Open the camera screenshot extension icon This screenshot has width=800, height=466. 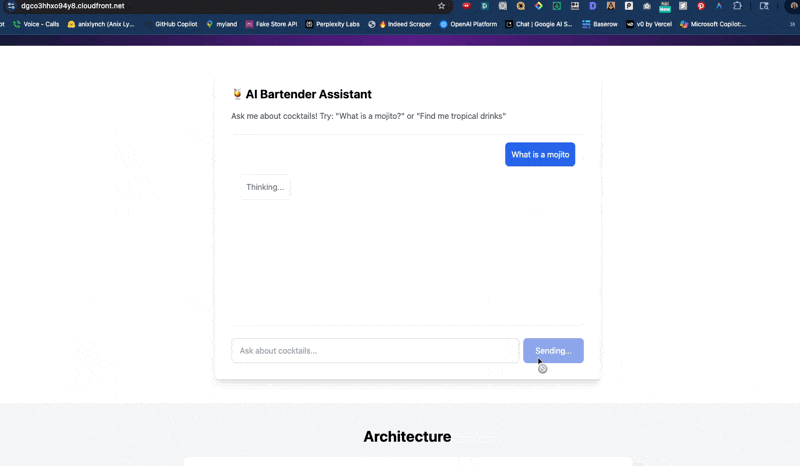click(646, 6)
